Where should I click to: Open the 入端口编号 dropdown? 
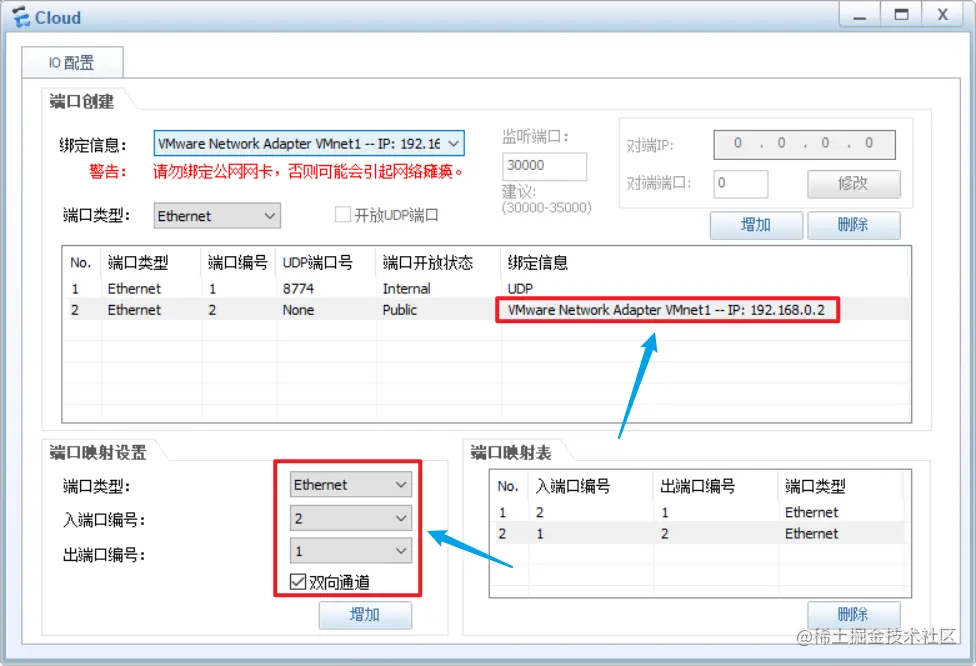click(x=350, y=518)
